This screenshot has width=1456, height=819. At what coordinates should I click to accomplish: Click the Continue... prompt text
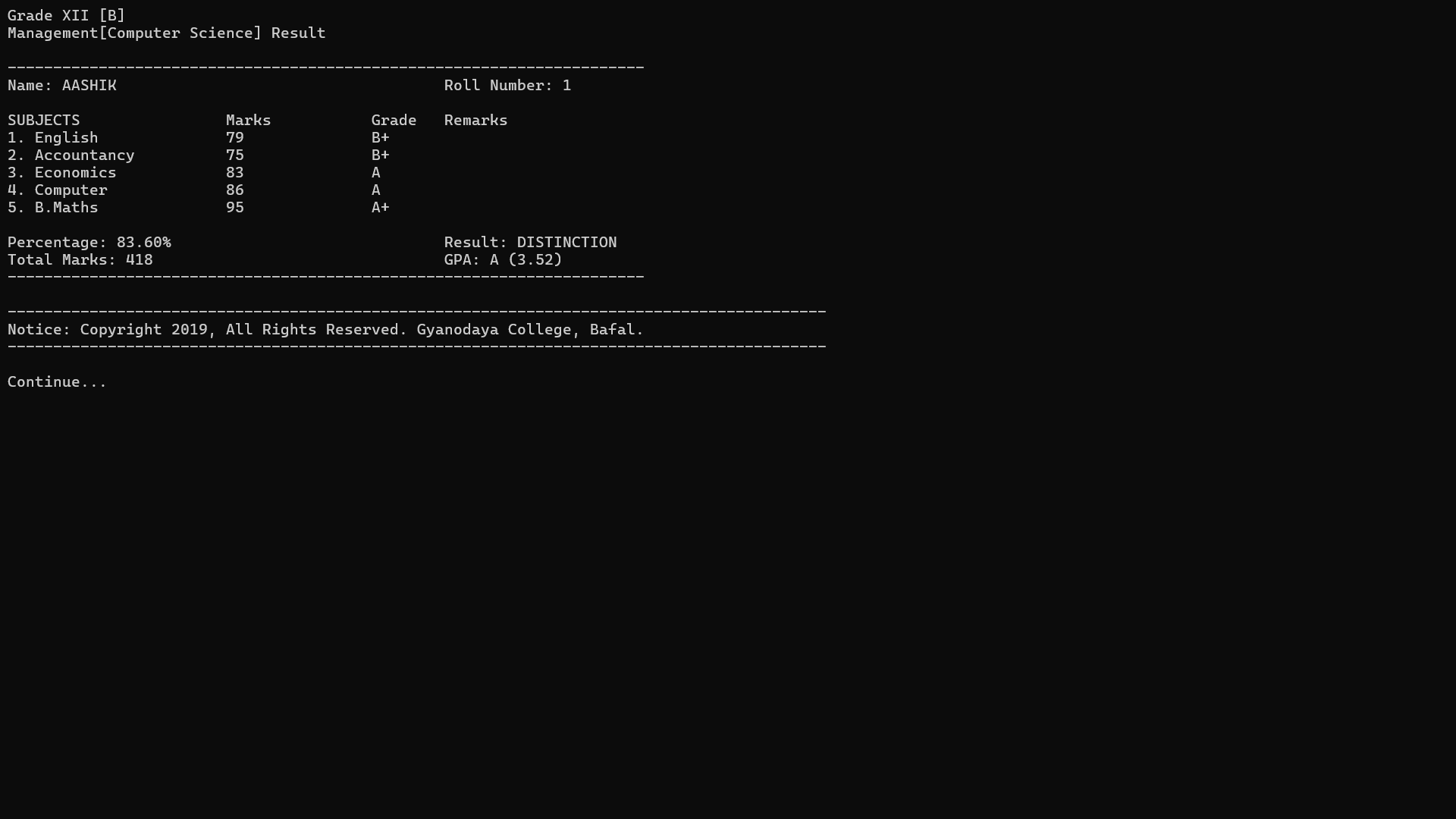57,382
